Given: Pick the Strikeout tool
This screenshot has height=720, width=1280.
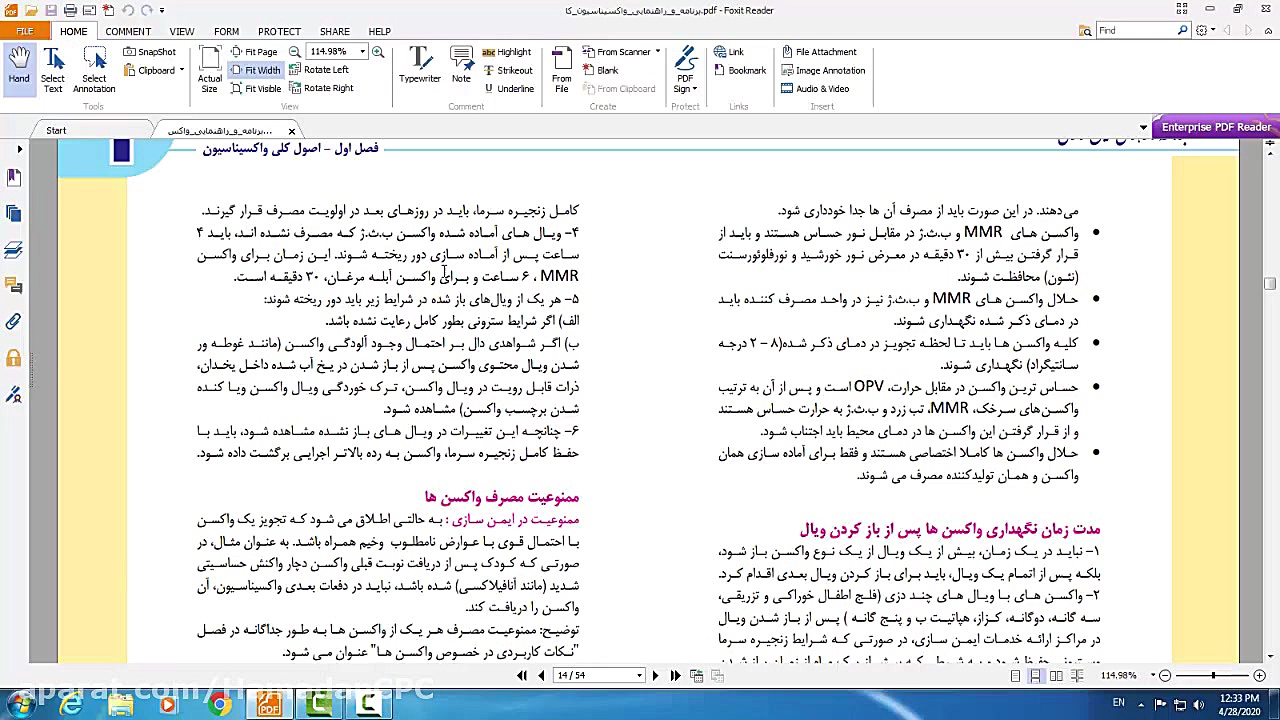Looking at the screenshot, I should 507,70.
